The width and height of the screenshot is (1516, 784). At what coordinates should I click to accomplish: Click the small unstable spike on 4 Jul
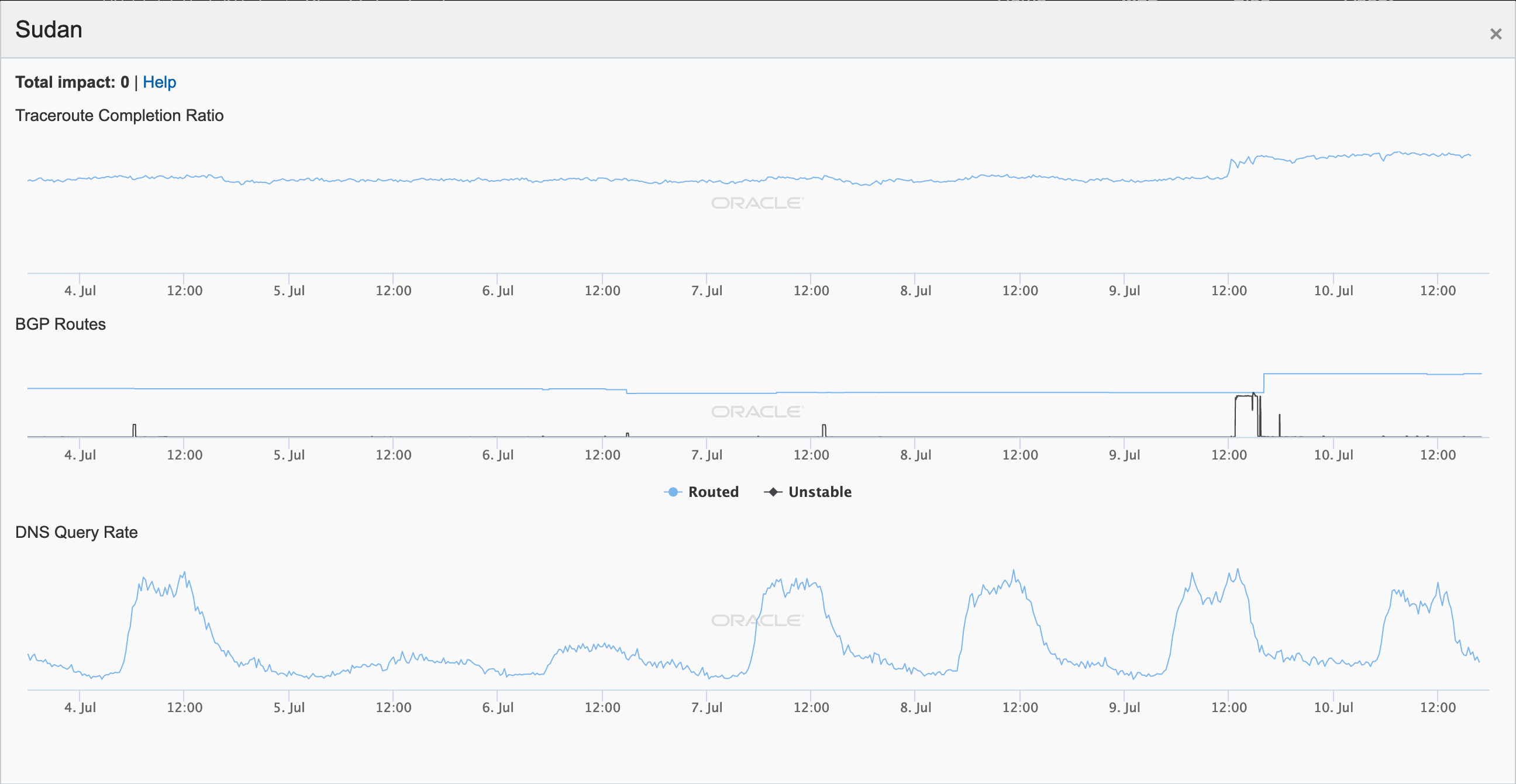click(x=134, y=429)
